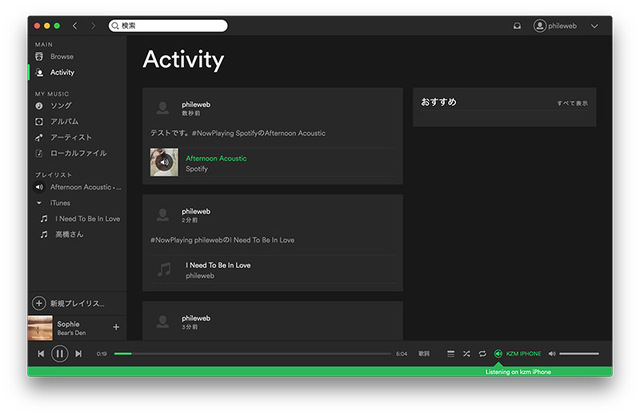The height and width of the screenshot is (416, 640).
Task: Toggle the lyrics (歌詞) button
Action: (x=424, y=353)
